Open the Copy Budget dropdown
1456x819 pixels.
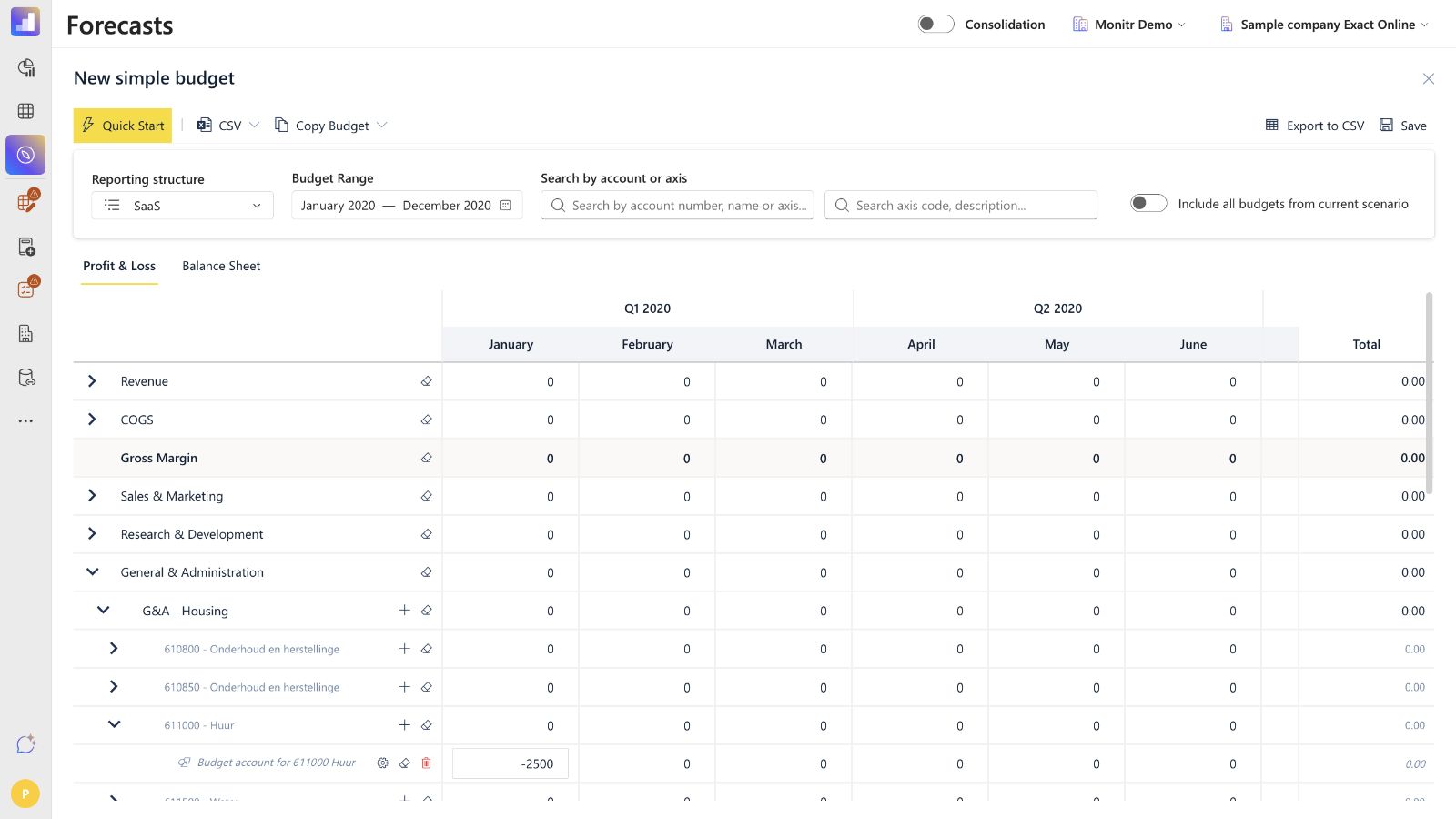[x=331, y=126]
